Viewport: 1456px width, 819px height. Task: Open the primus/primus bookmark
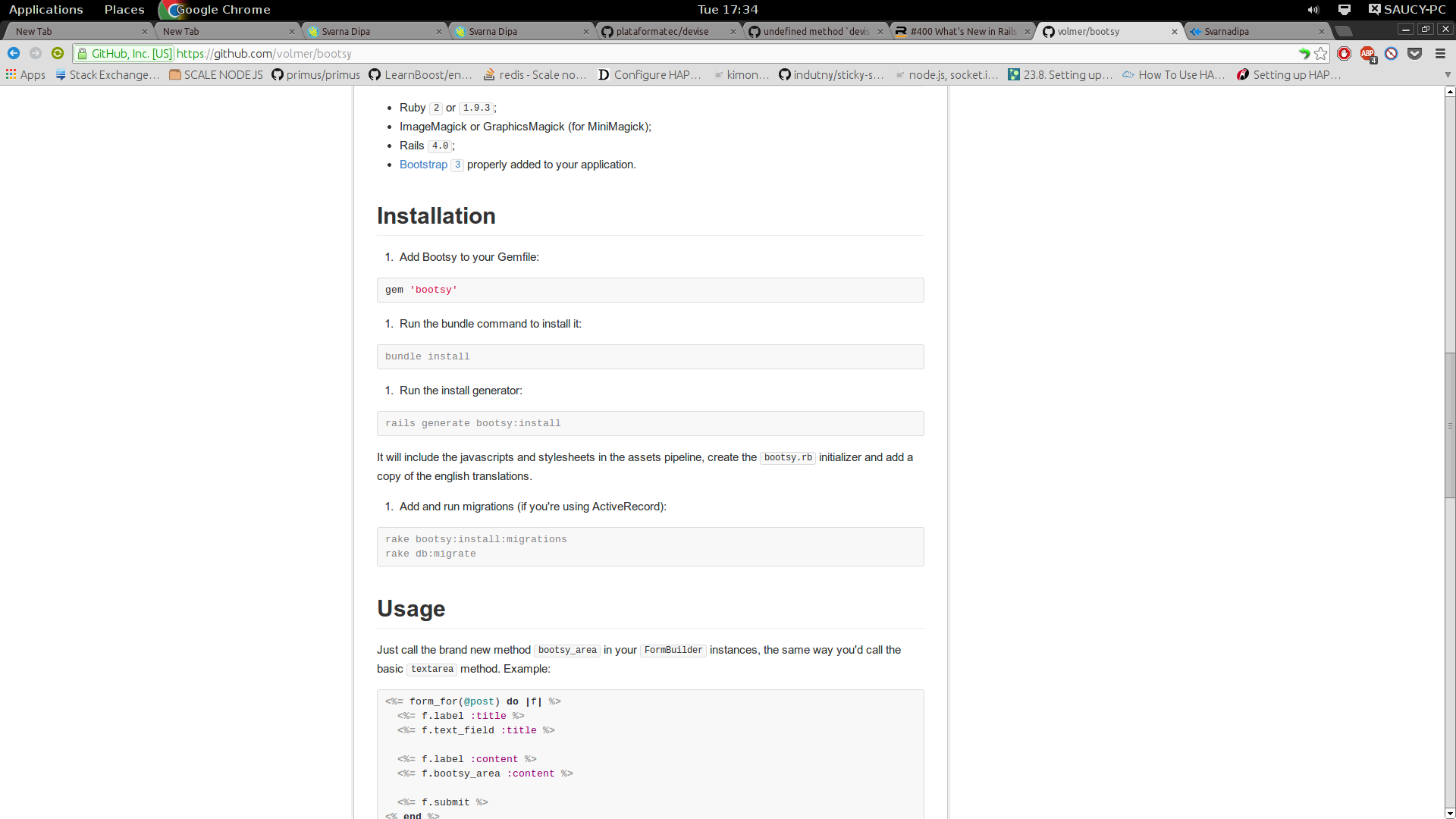tap(315, 74)
